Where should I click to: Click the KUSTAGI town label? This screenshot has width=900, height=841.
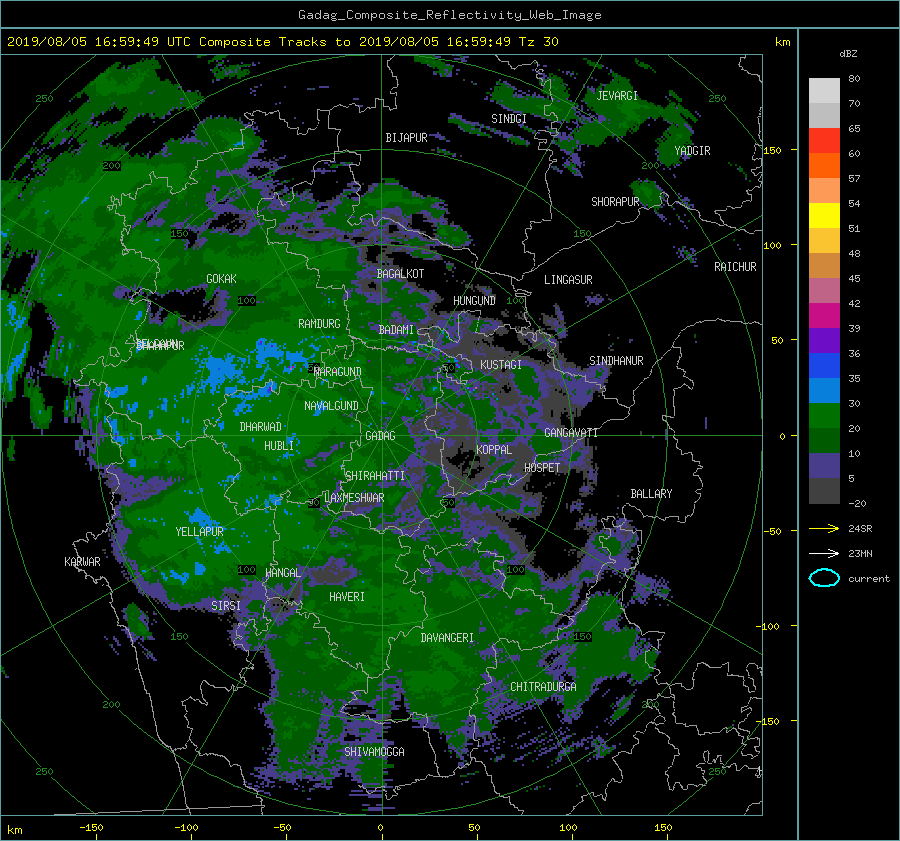pyautogui.click(x=501, y=365)
